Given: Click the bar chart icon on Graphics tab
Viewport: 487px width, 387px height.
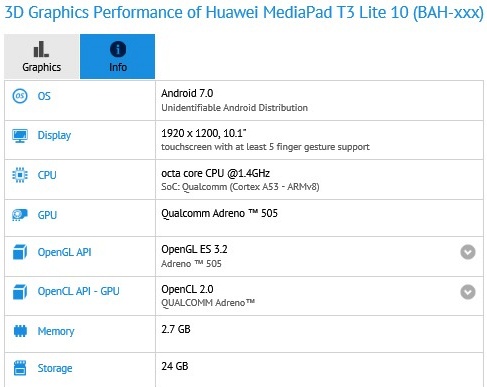Looking at the screenshot, I should [x=41, y=49].
